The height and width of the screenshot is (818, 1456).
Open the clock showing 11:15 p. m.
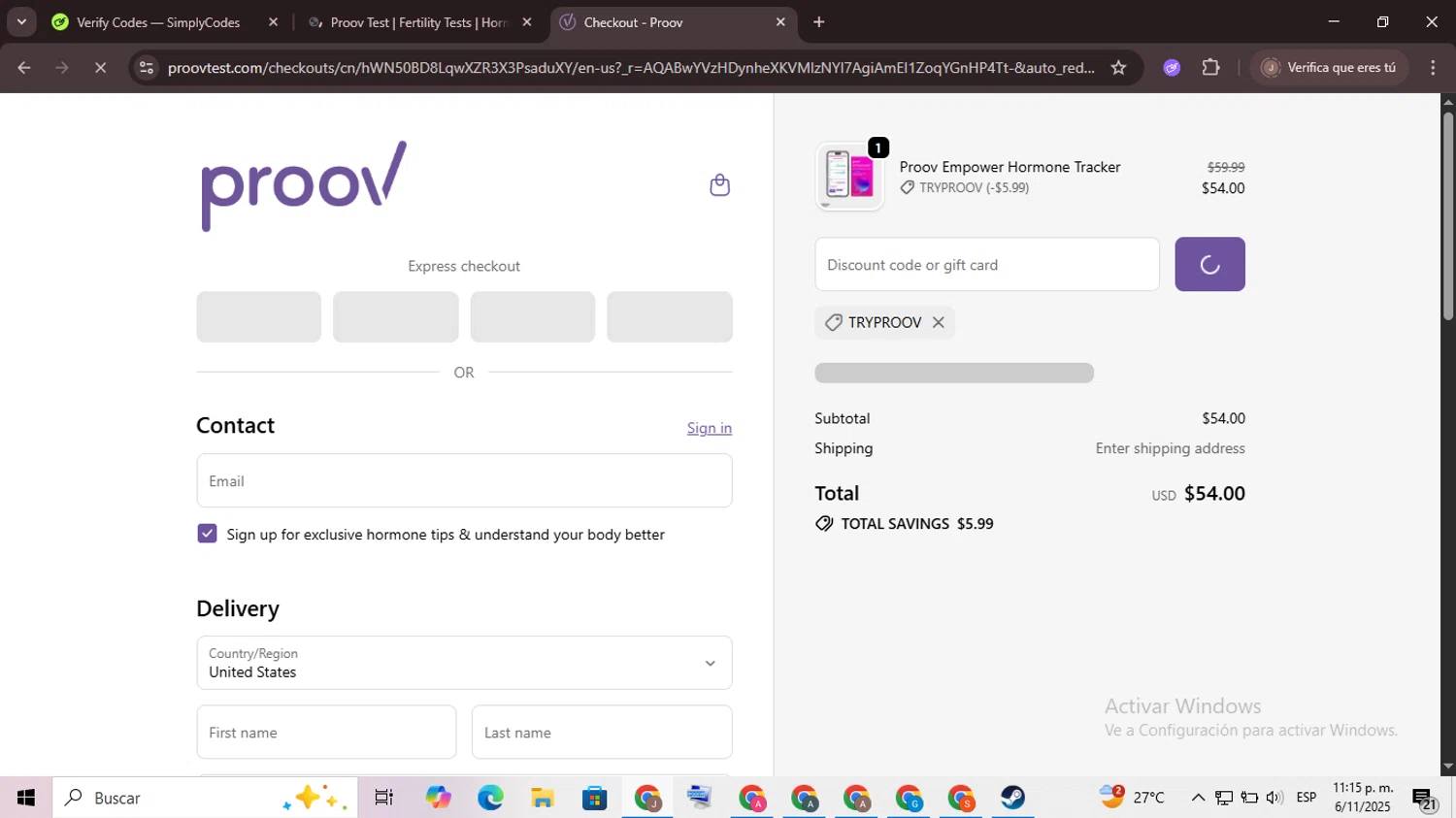coord(1363,797)
